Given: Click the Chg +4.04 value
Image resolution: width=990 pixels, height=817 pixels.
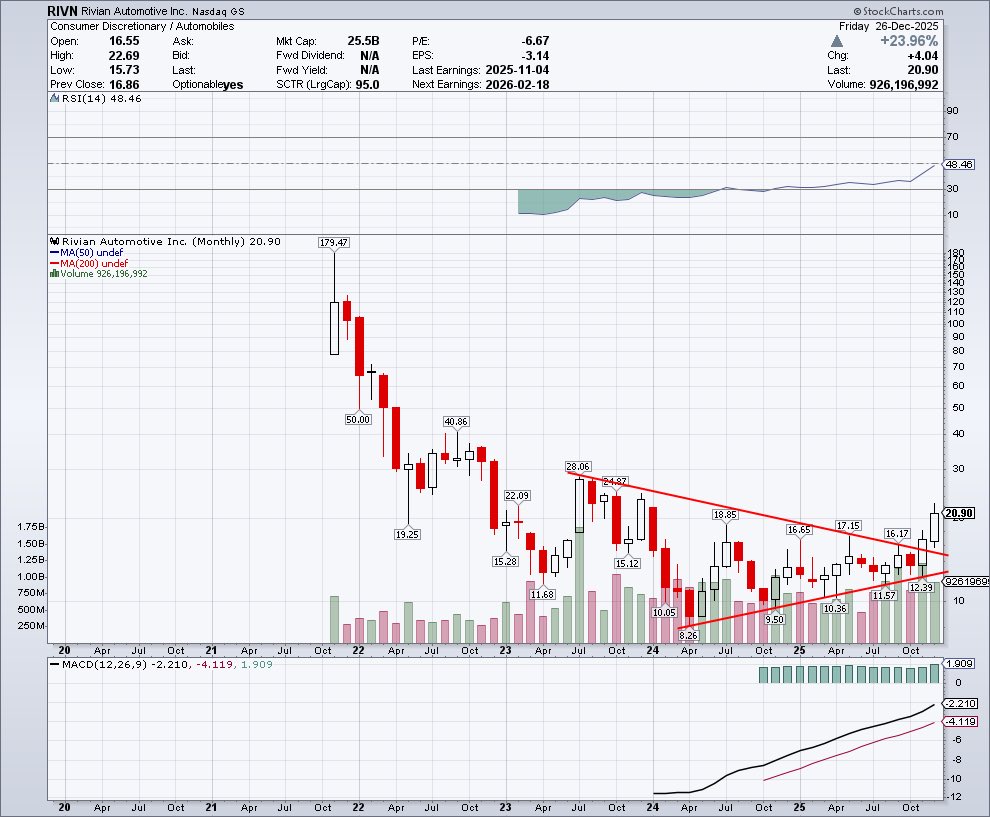Looking at the screenshot, I should [x=922, y=56].
